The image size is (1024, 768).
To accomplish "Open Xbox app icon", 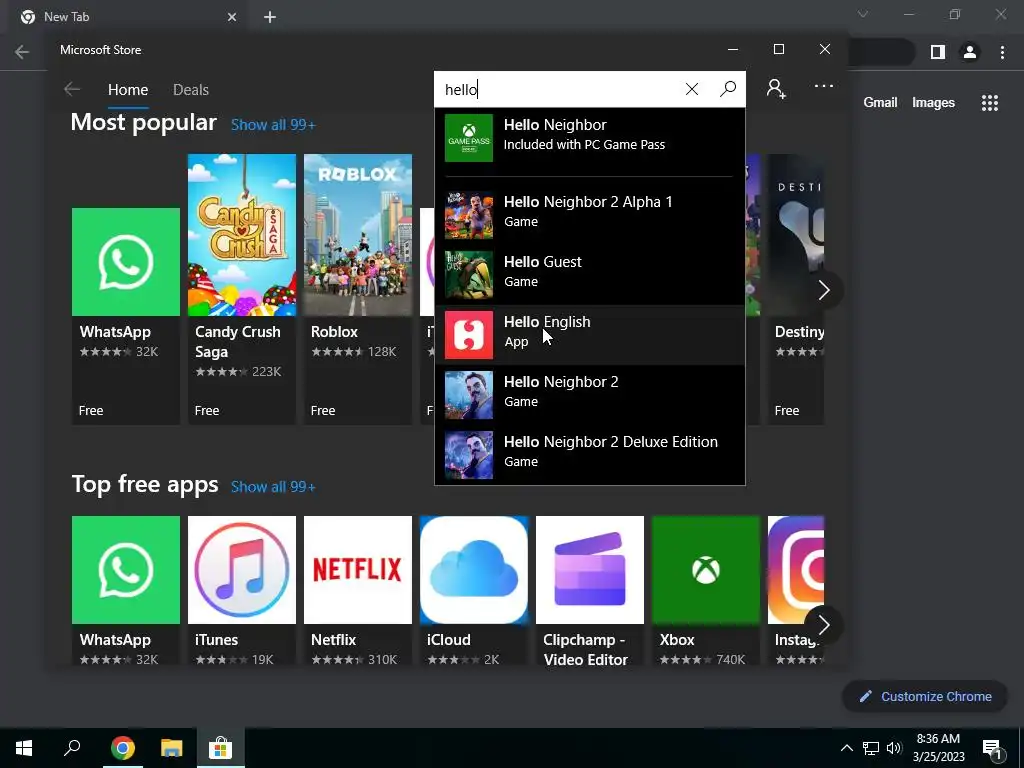I will pyautogui.click(x=706, y=569).
